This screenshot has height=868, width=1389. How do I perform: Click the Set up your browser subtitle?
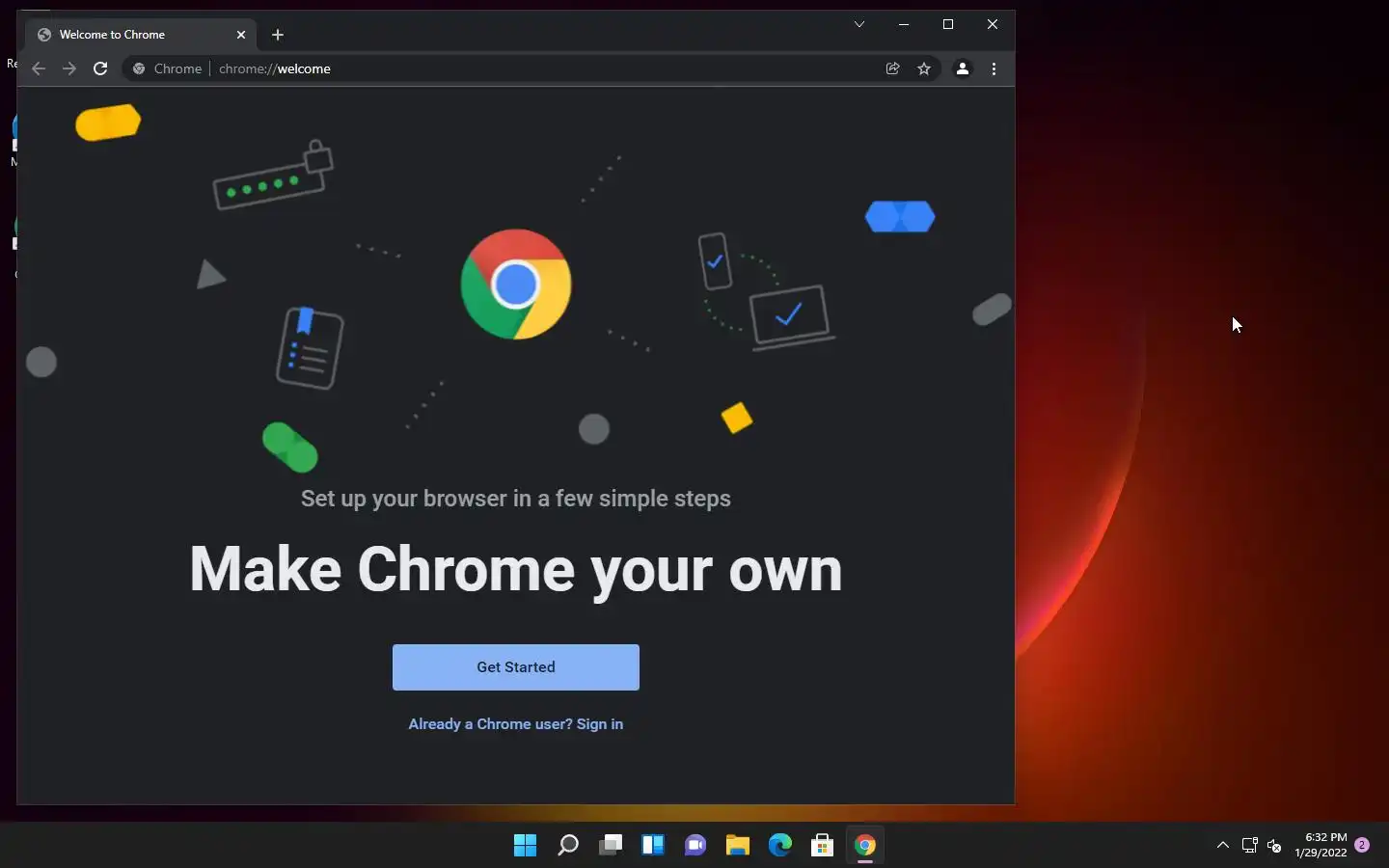coord(516,499)
